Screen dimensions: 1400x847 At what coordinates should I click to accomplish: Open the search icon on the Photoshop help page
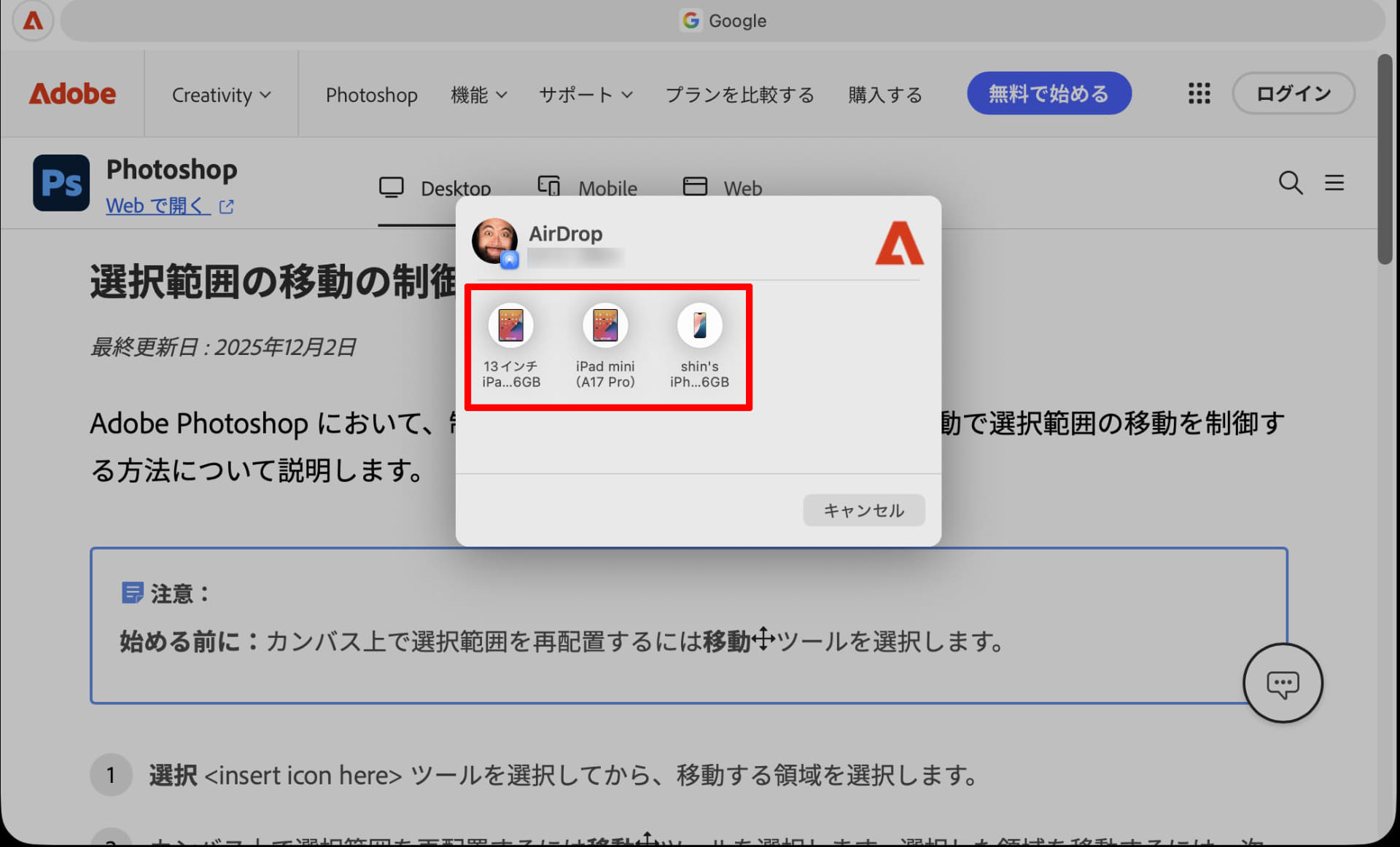(x=1291, y=184)
